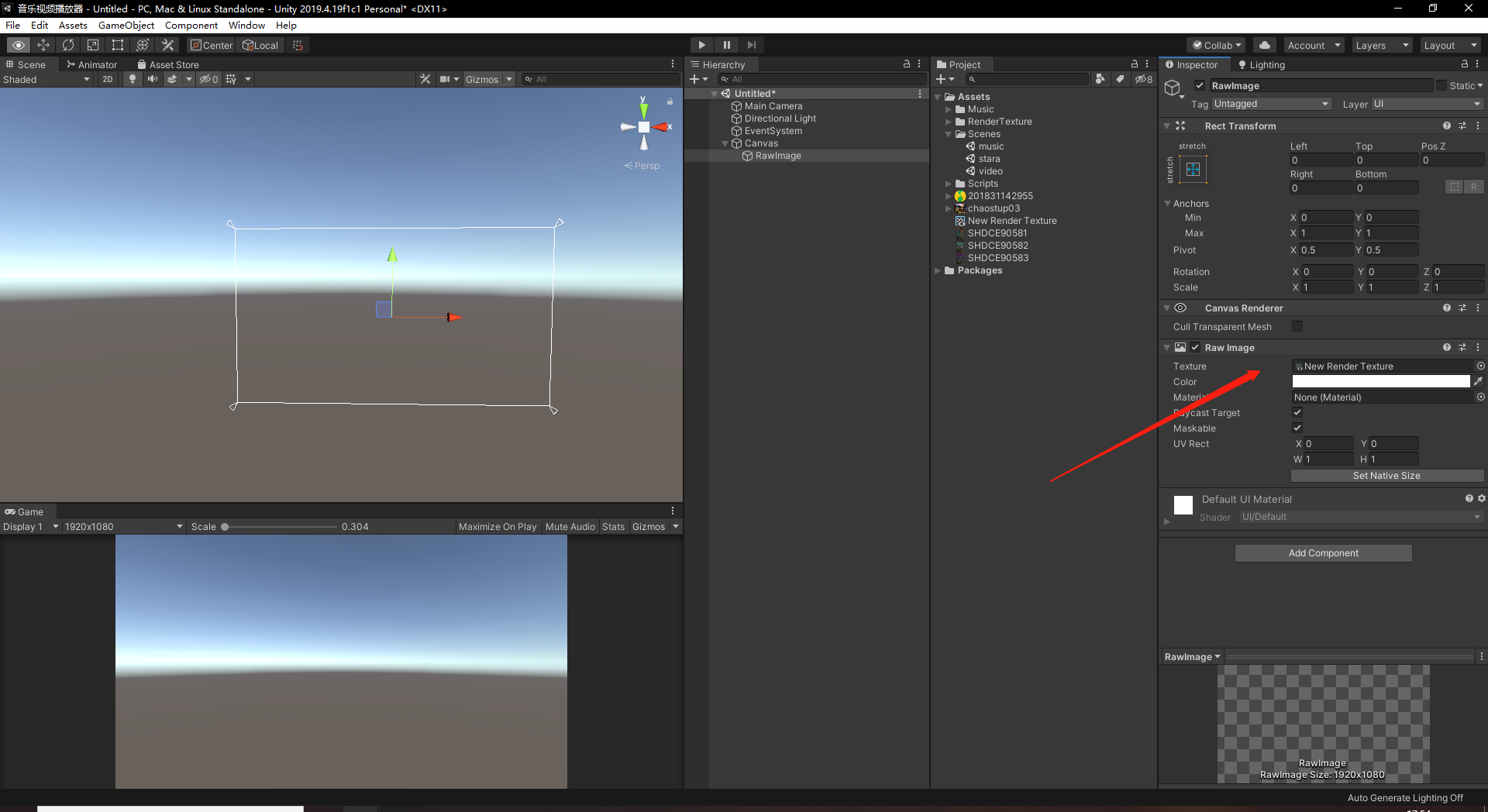Open the Untagged tag dropdown
This screenshot has width=1488, height=812.
coord(1271,103)
